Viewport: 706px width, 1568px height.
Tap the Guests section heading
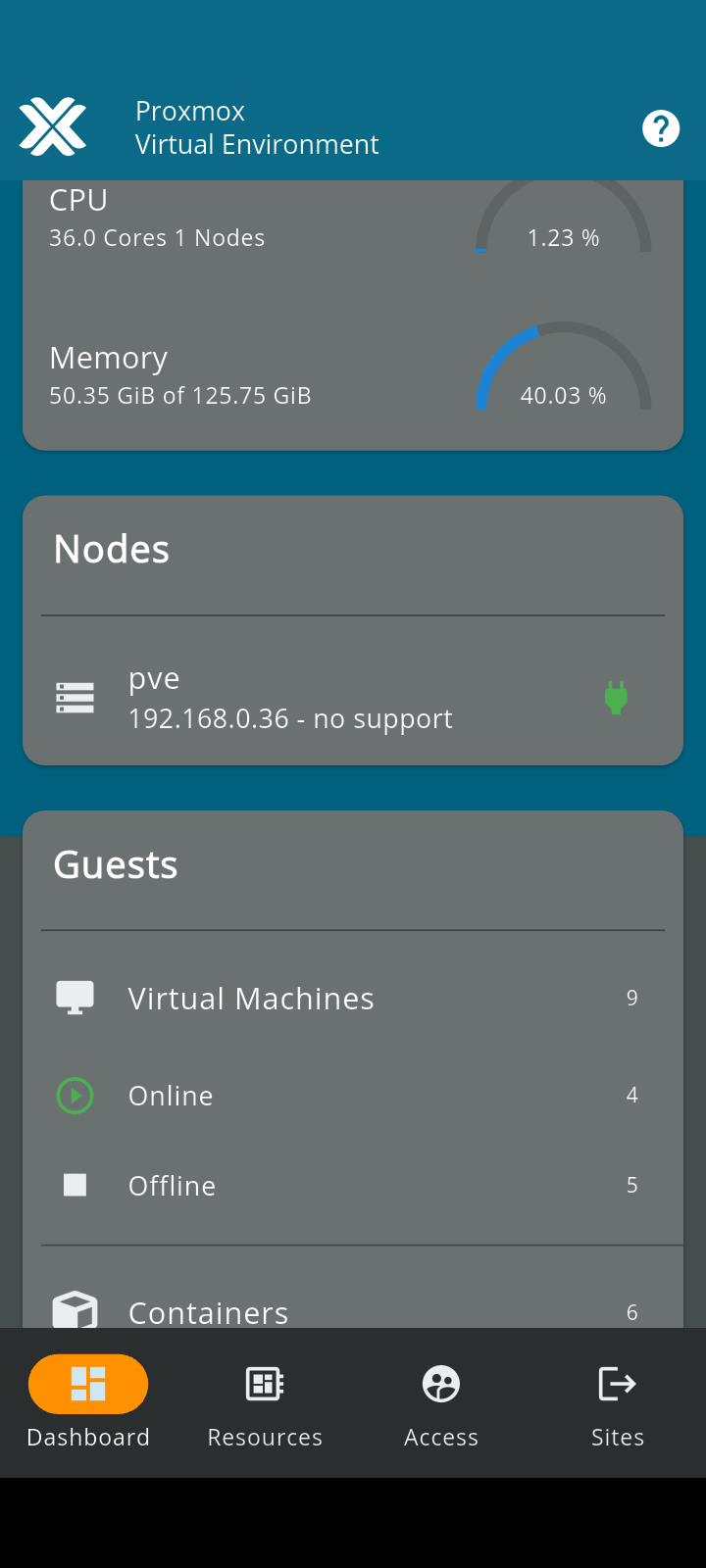(116, 865)
